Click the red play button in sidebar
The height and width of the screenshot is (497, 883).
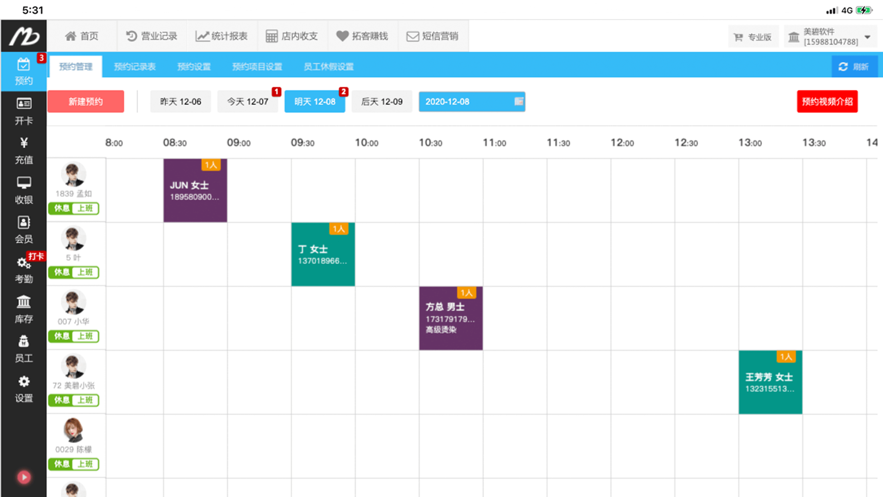click(24, 477)
